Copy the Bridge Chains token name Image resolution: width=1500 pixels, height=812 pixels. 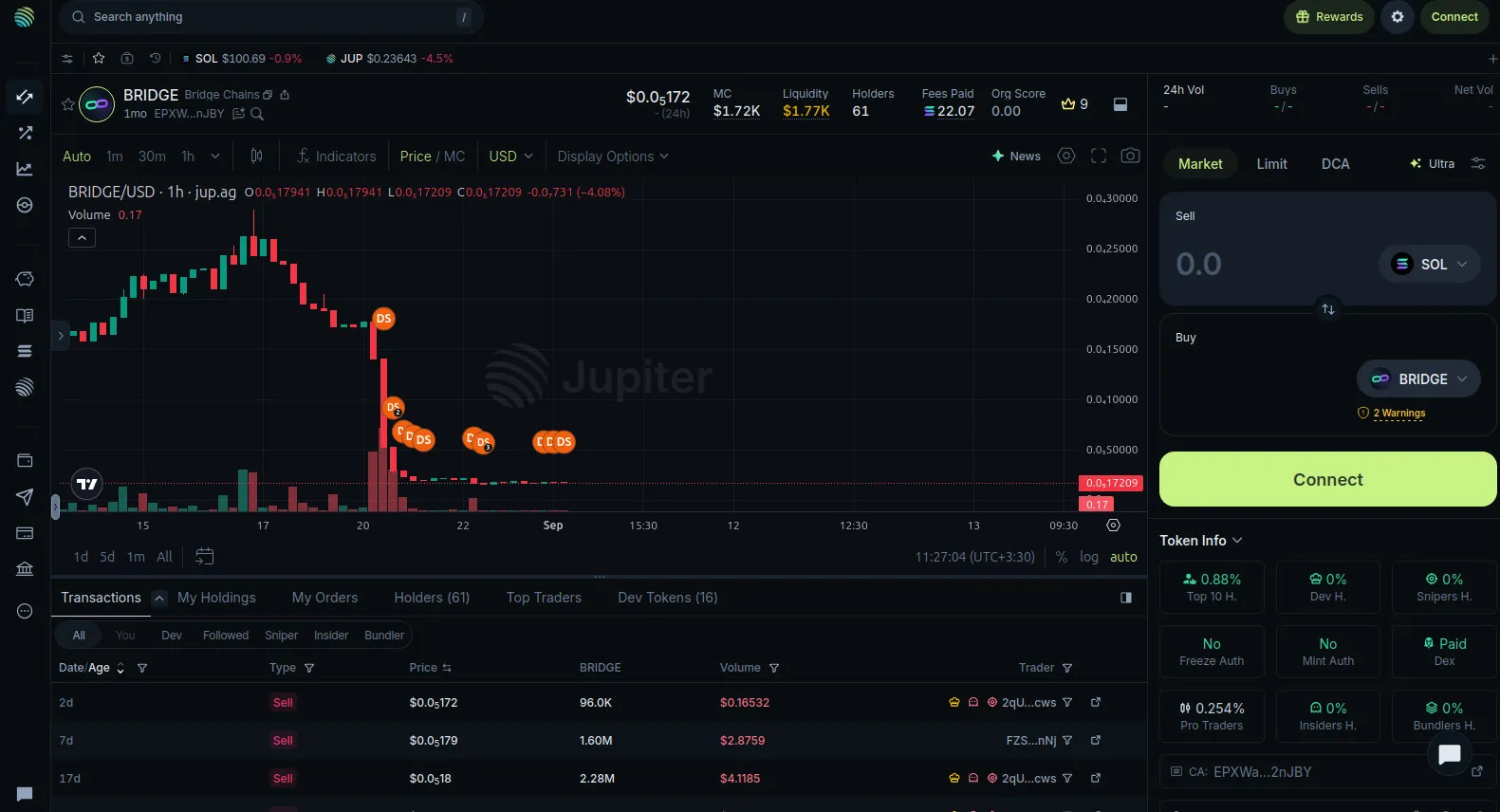tap(268, 95)
